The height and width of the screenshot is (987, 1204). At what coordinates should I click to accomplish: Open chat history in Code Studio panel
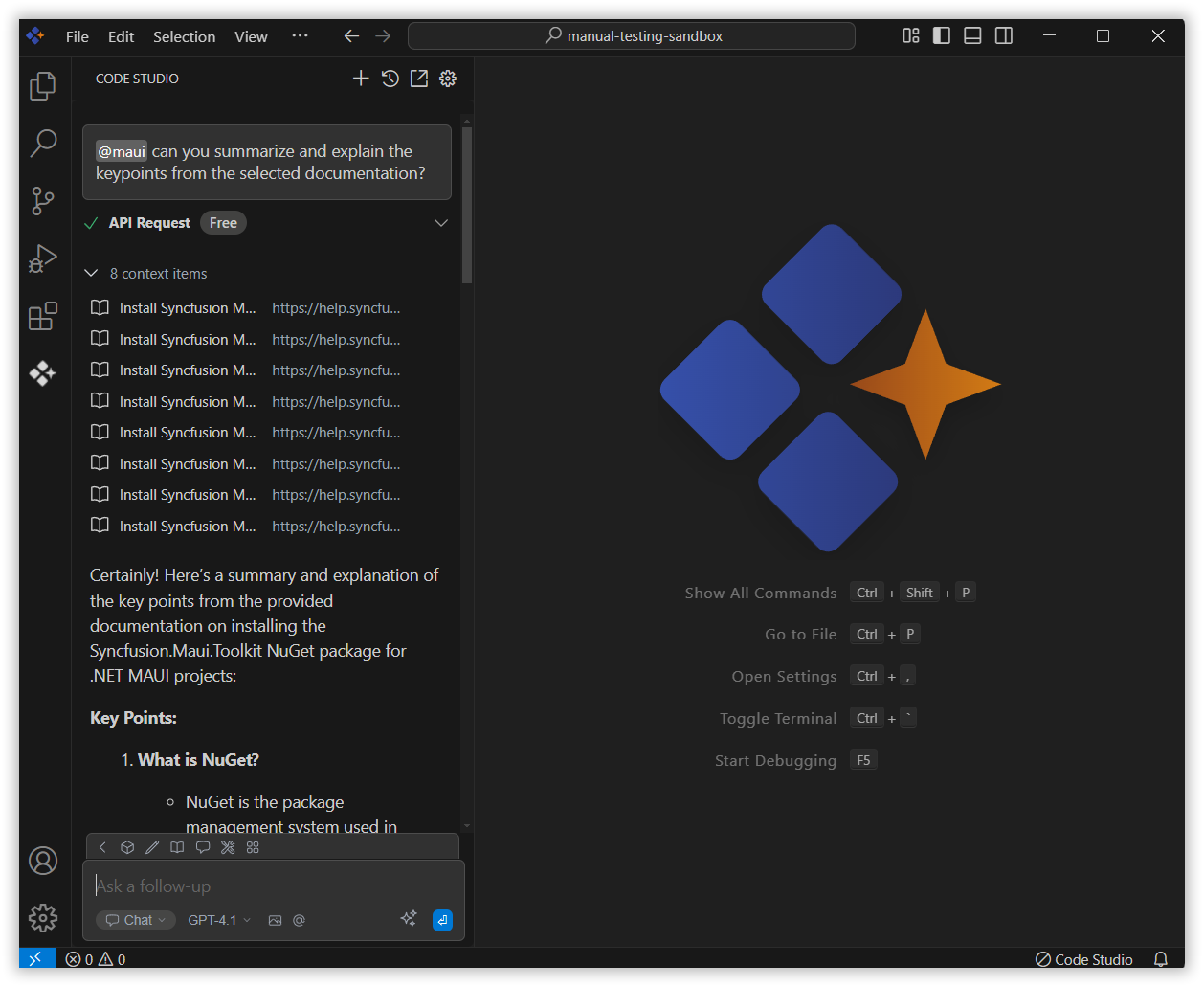[390, 79]
